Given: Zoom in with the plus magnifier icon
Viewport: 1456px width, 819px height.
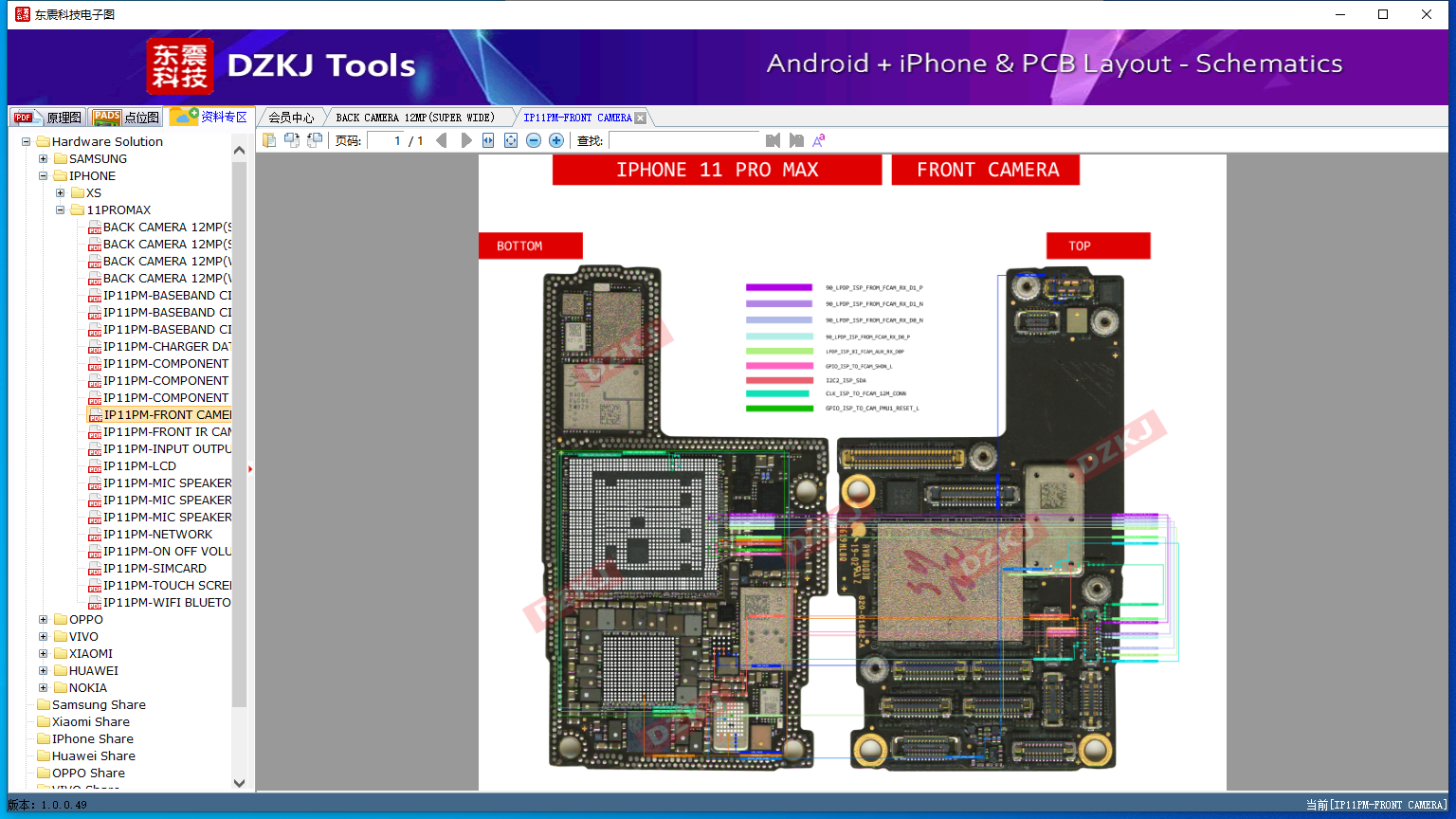Looking at the screenshot, I should (556, 140).
